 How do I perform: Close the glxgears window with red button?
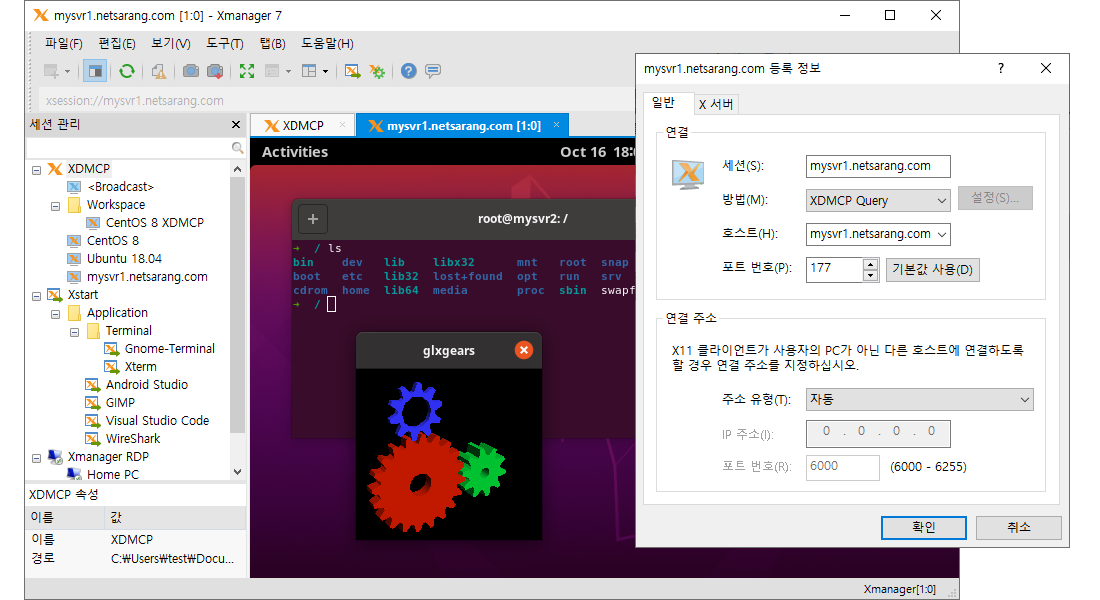click(524, 350)
